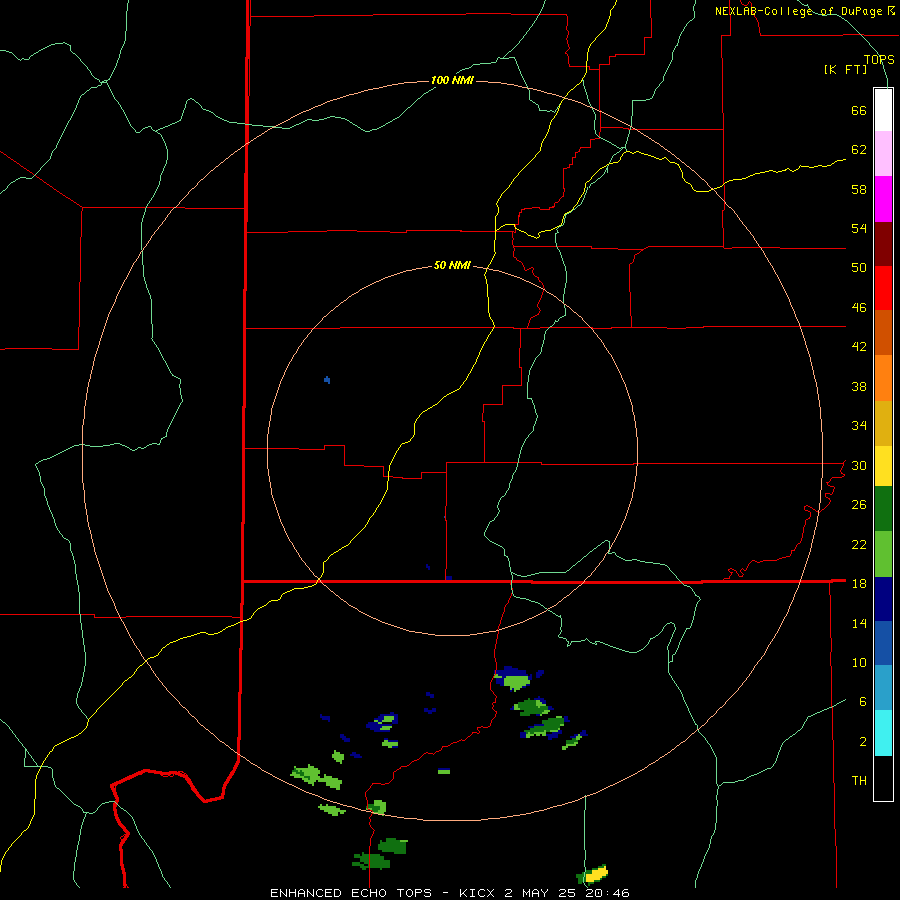Select the 62 legend value
Screen dimensions: 900x900
(859, 150)
